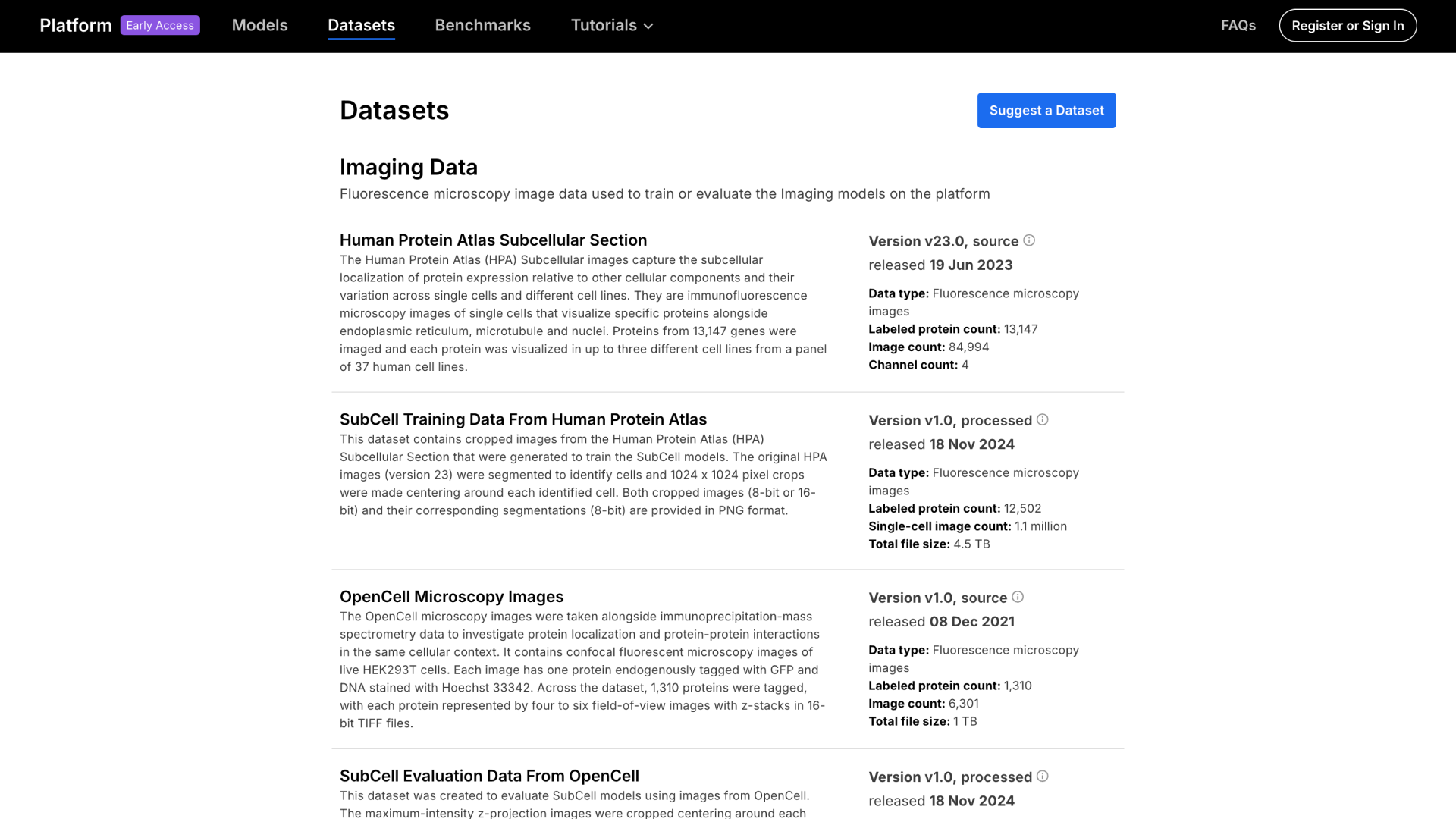Click the Early Access badge

pyautogui.click(x=160, y=25)
